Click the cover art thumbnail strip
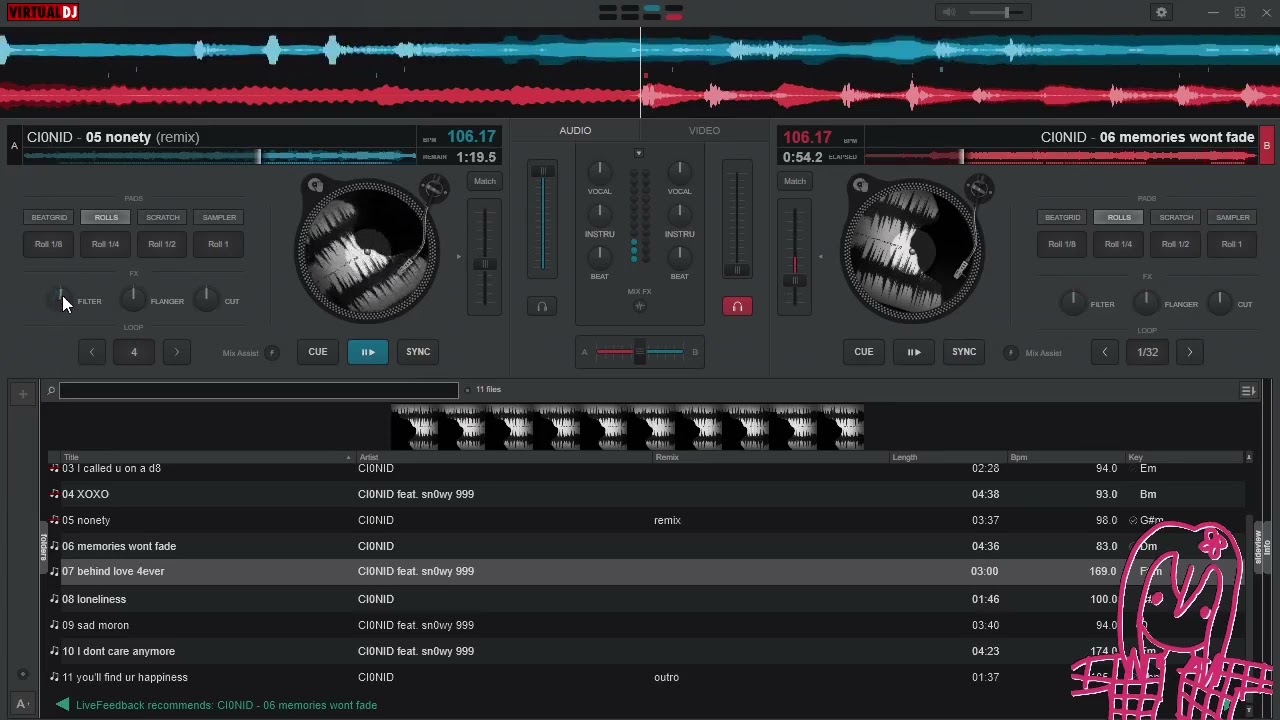This screenshot has height=720, width=1280. (x=627, y=427)
